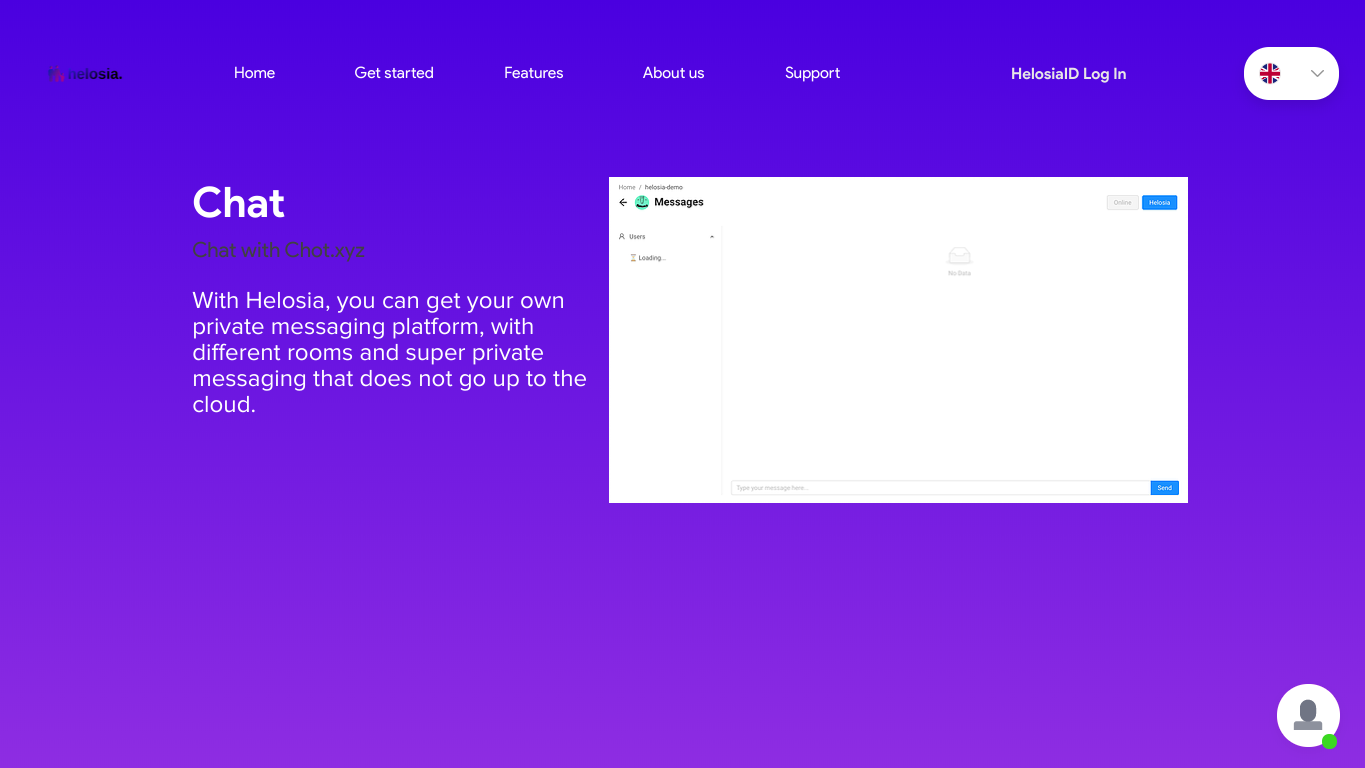Open the Home page
The width and height of the screenshot is (1365, 768).
(x=254, y=73)
